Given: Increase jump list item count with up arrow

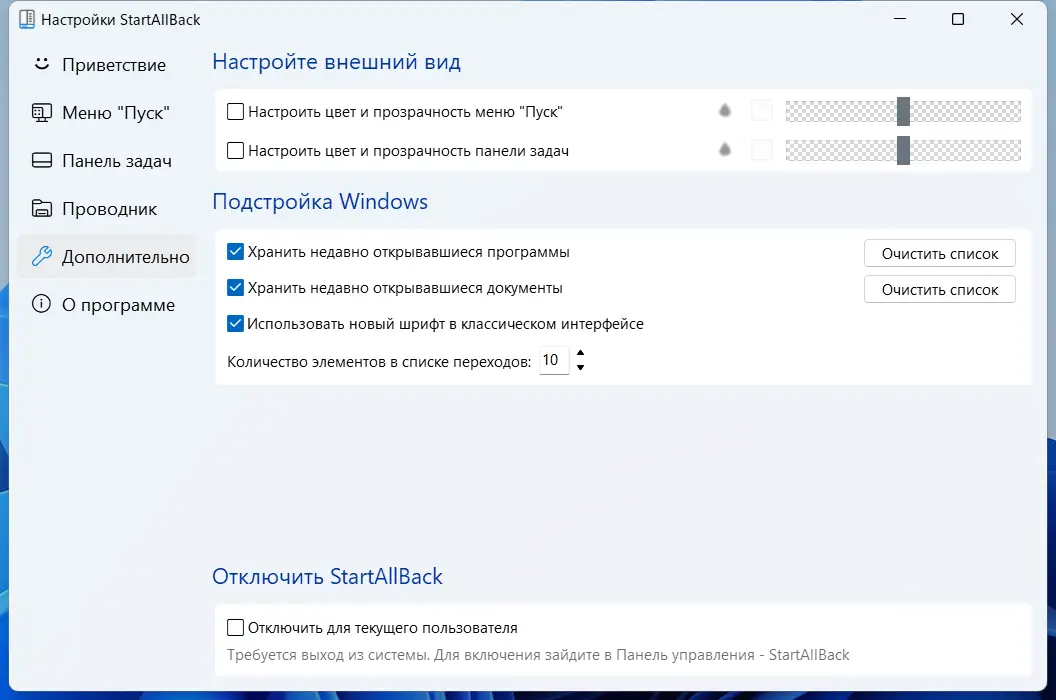Looking at the screenshot, I should (x=581, y=353).
